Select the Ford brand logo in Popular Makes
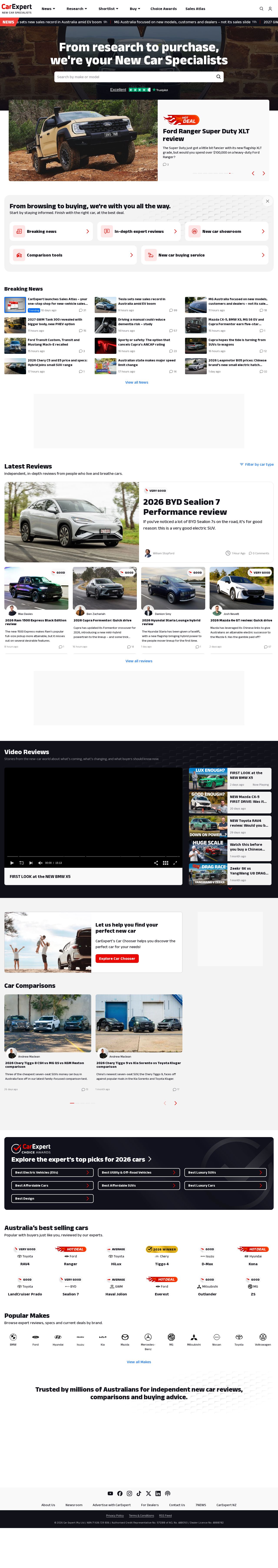The width and height of the screenshot is (278, 1568). [x=35, y=1337]
